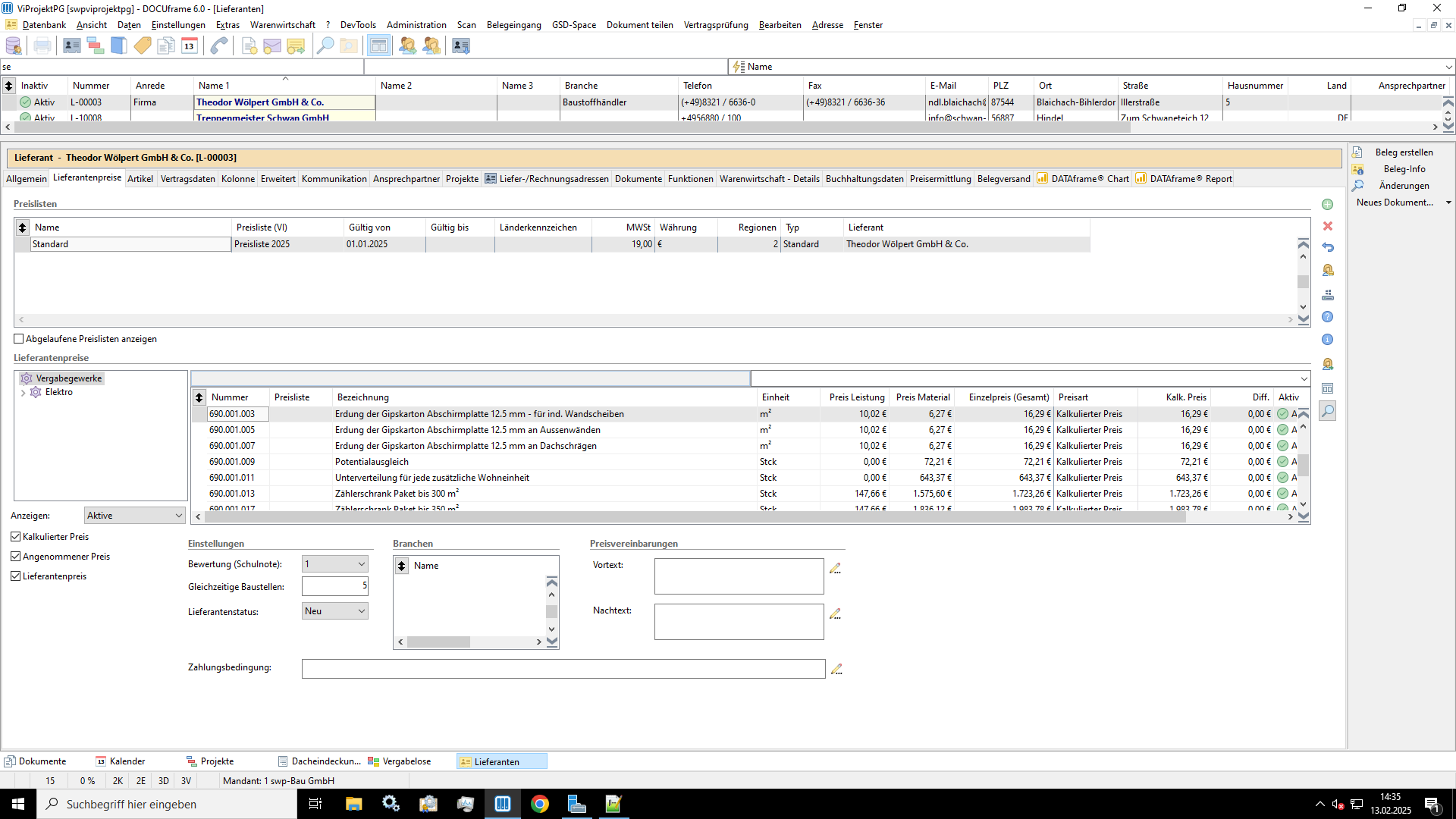Click the copy documents toolbar icon
Image resolution: width=1456 pixels, height=819 pixels.
[166, 46]
